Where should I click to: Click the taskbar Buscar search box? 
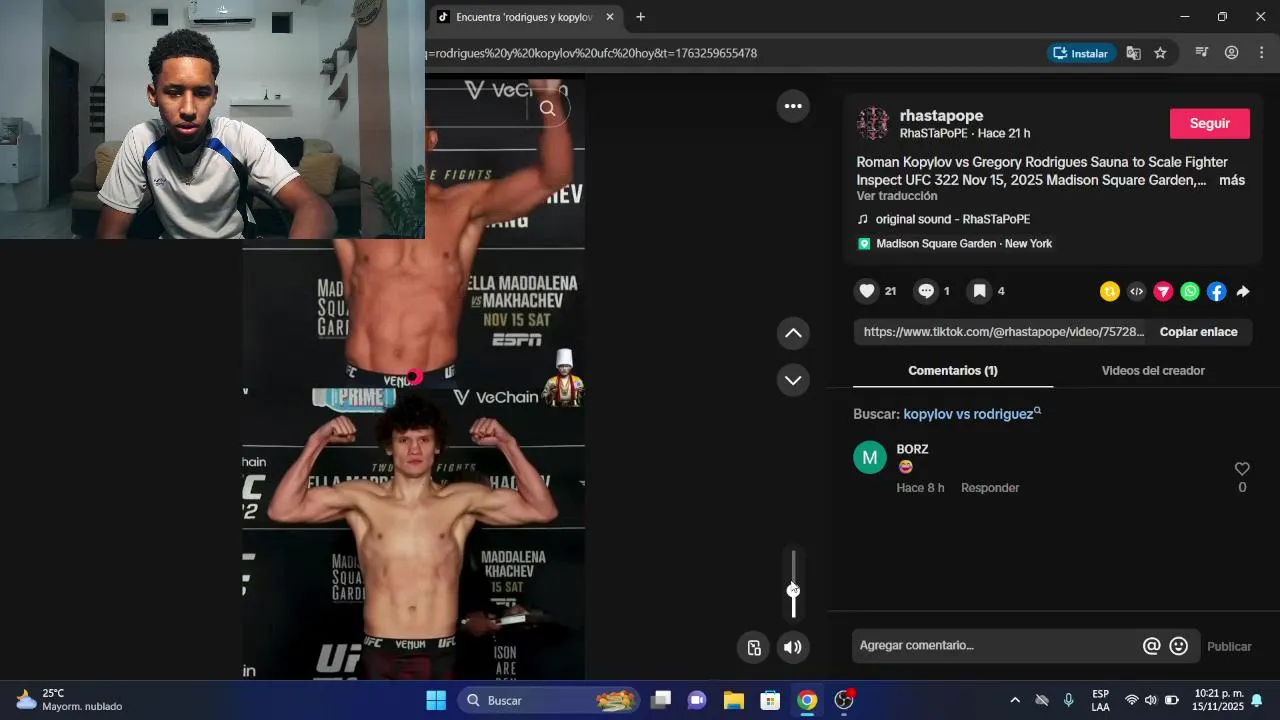(x=550, y=700)
